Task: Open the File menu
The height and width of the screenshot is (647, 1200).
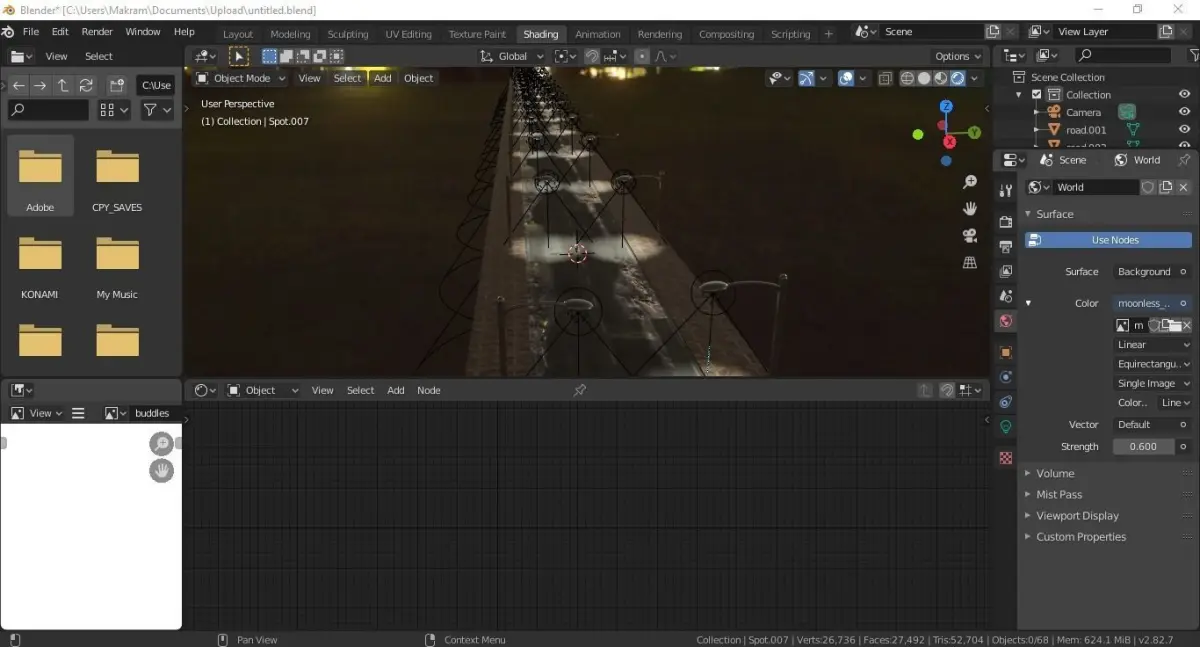Action: point(31,32)
